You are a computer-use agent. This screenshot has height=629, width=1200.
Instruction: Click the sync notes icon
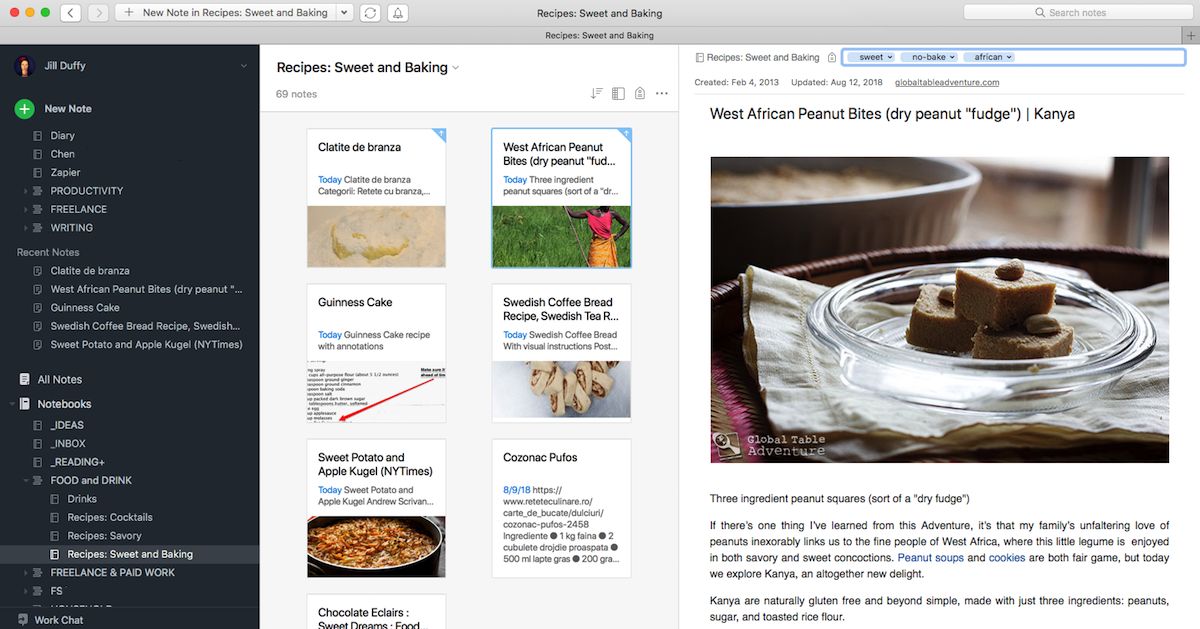coord(371,13)
